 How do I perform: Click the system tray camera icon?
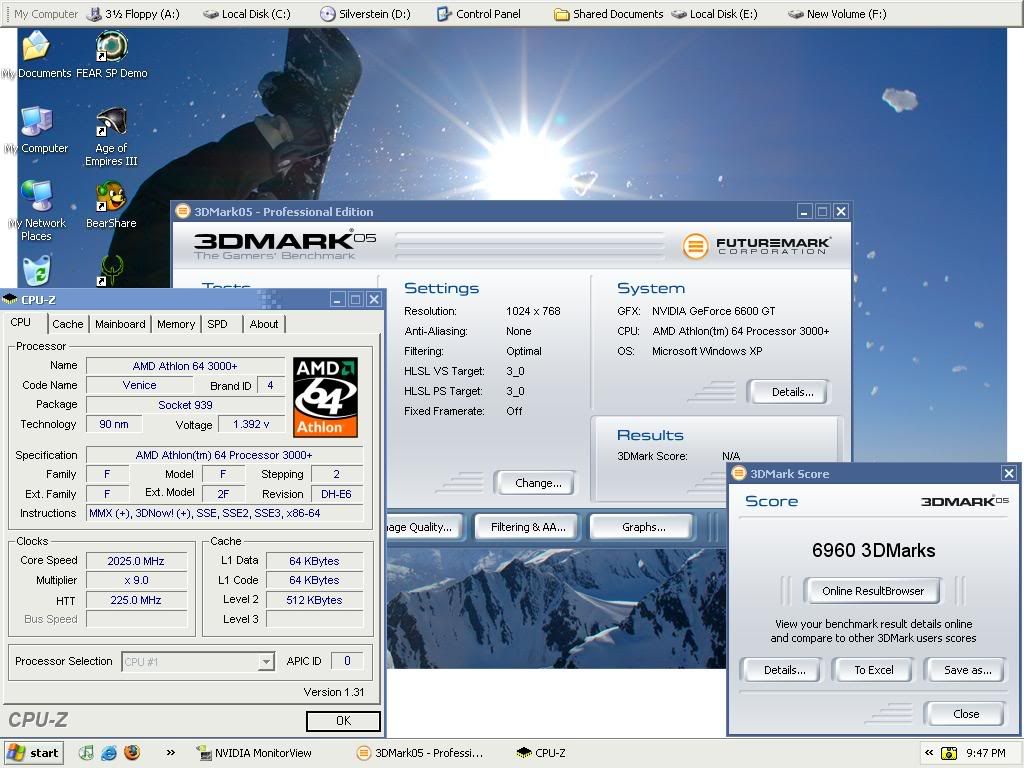[948, 753]
